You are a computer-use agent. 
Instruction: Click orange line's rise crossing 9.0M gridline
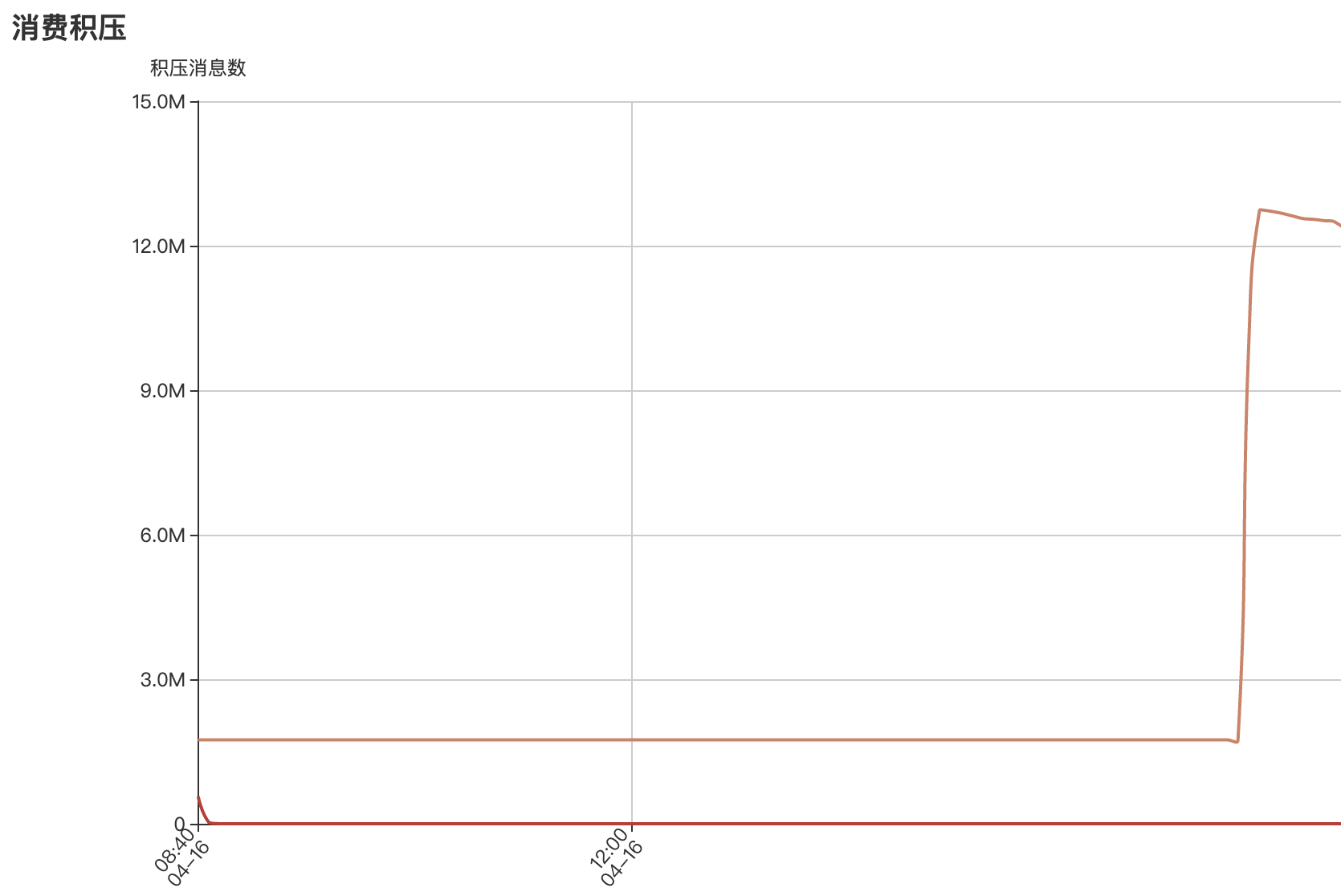(x=1245, y=391)
